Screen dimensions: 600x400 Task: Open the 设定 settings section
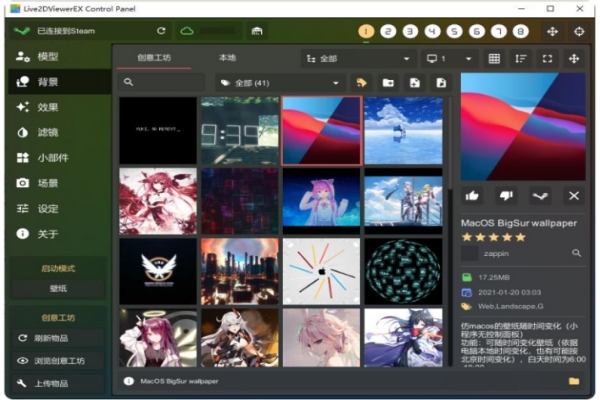[x=60, y=209]
